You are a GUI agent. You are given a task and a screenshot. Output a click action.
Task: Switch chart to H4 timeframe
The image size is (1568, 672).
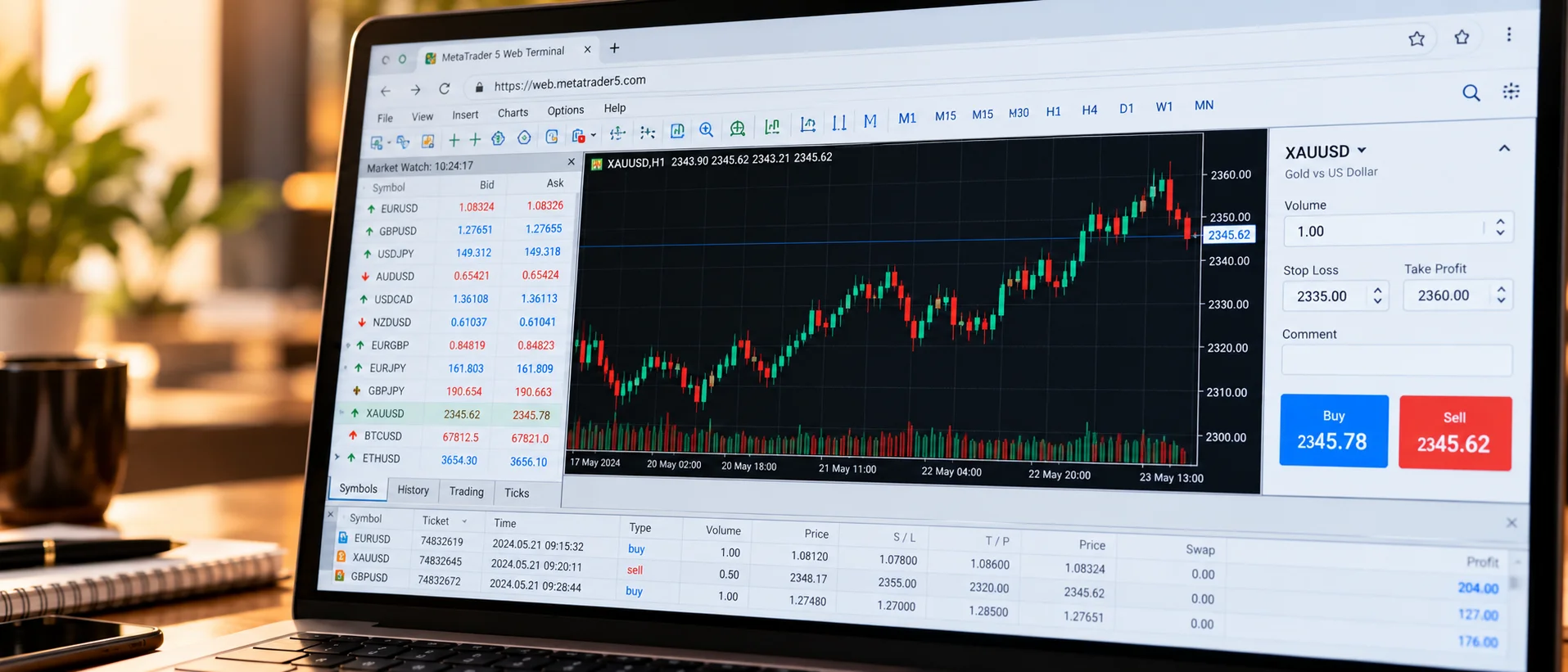pyautogui.click(x=1089, y=110)
